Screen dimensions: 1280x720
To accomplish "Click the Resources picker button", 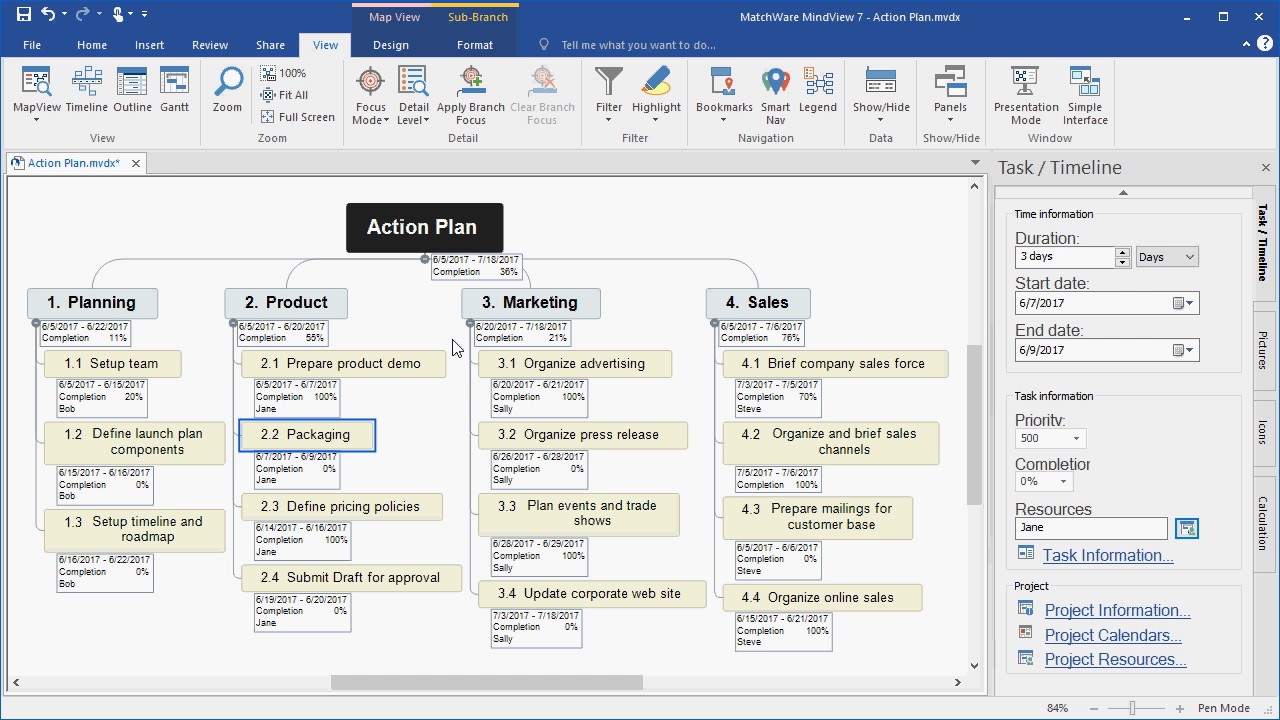I will (1186, 528).
